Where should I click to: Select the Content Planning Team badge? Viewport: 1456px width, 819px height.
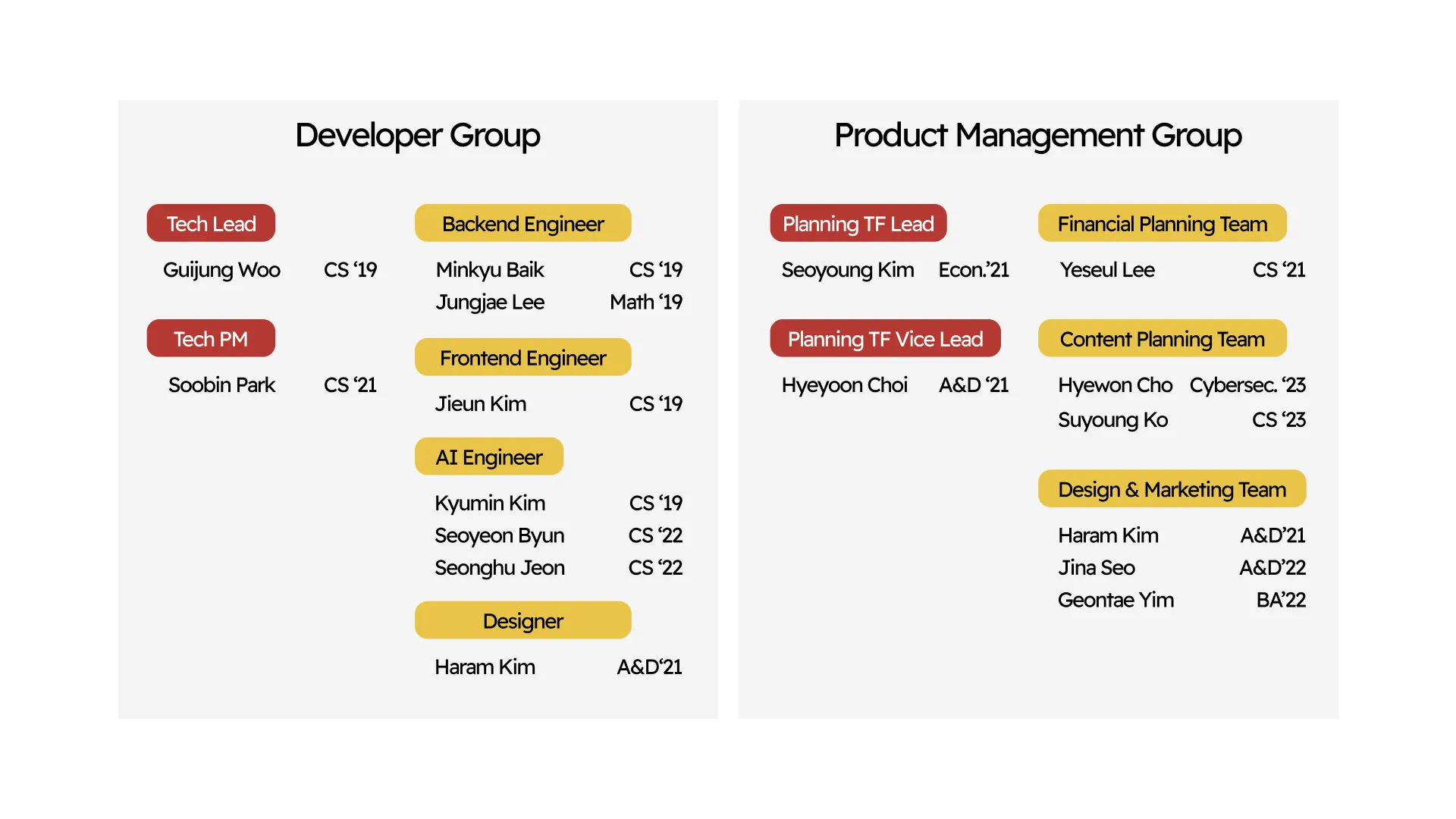(1162, 339)
